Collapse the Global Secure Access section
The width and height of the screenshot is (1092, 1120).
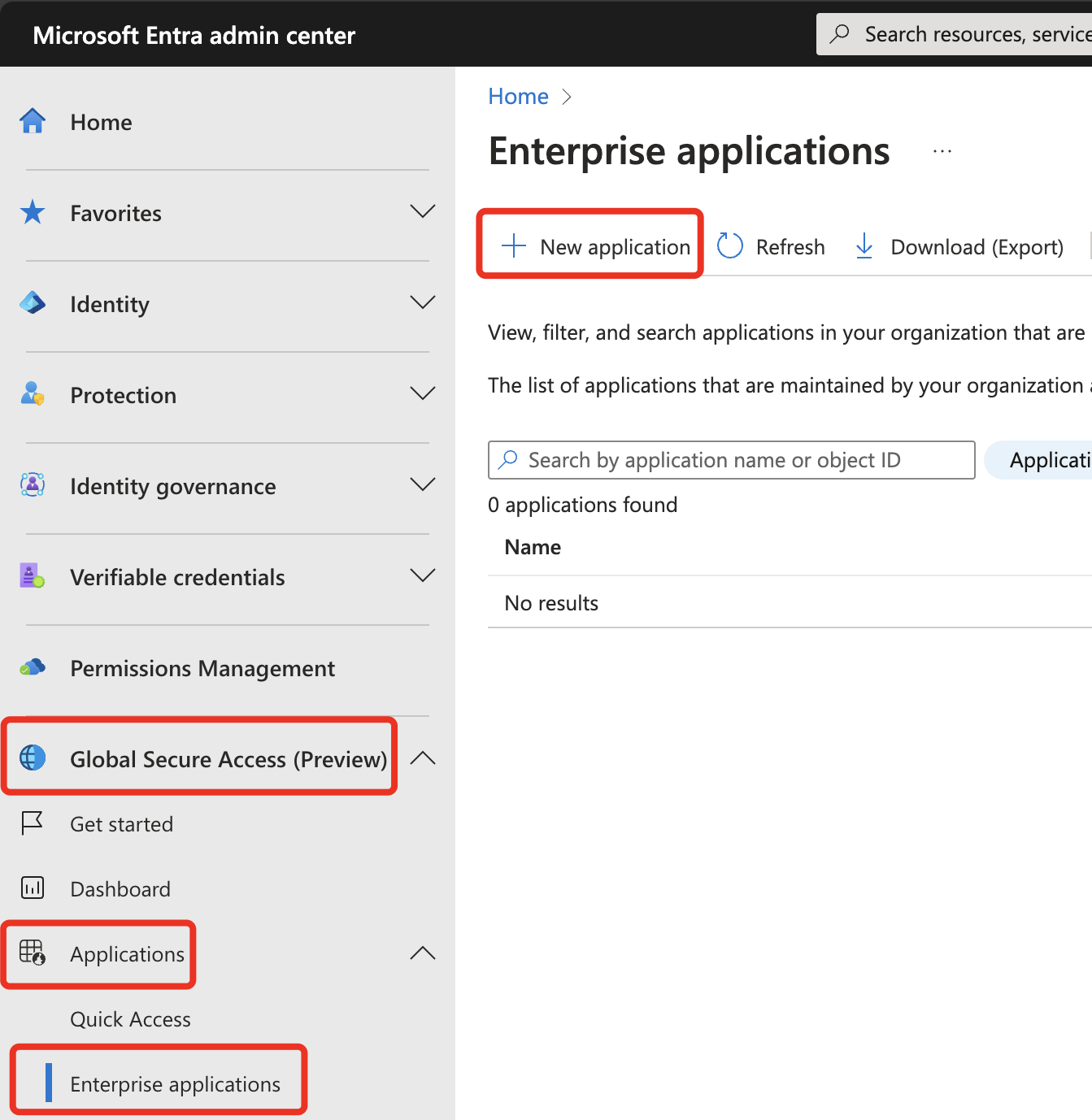coord(423,758)
